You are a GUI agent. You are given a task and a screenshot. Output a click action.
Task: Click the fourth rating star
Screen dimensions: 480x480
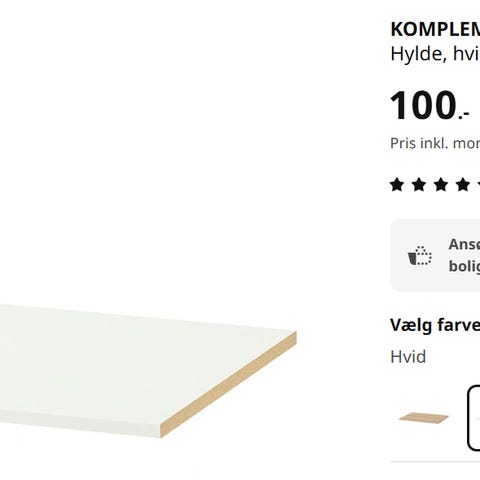tap(463, 185)
